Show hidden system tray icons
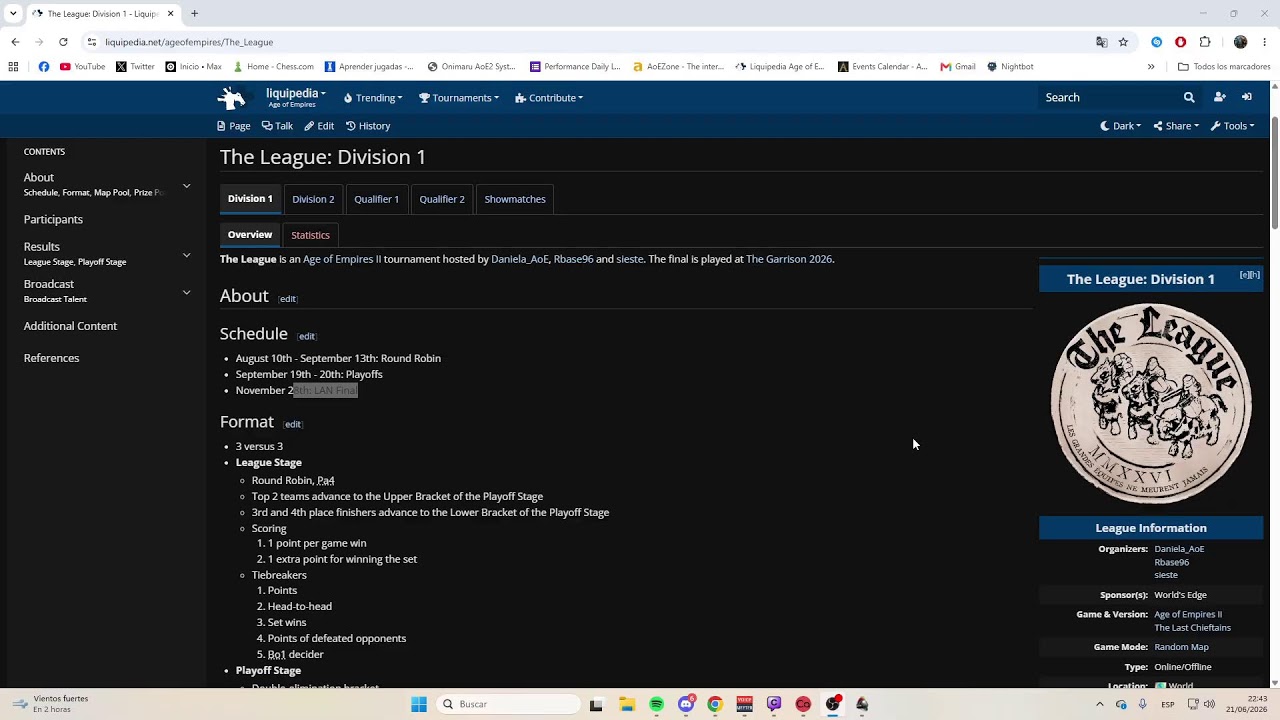 1099,704
